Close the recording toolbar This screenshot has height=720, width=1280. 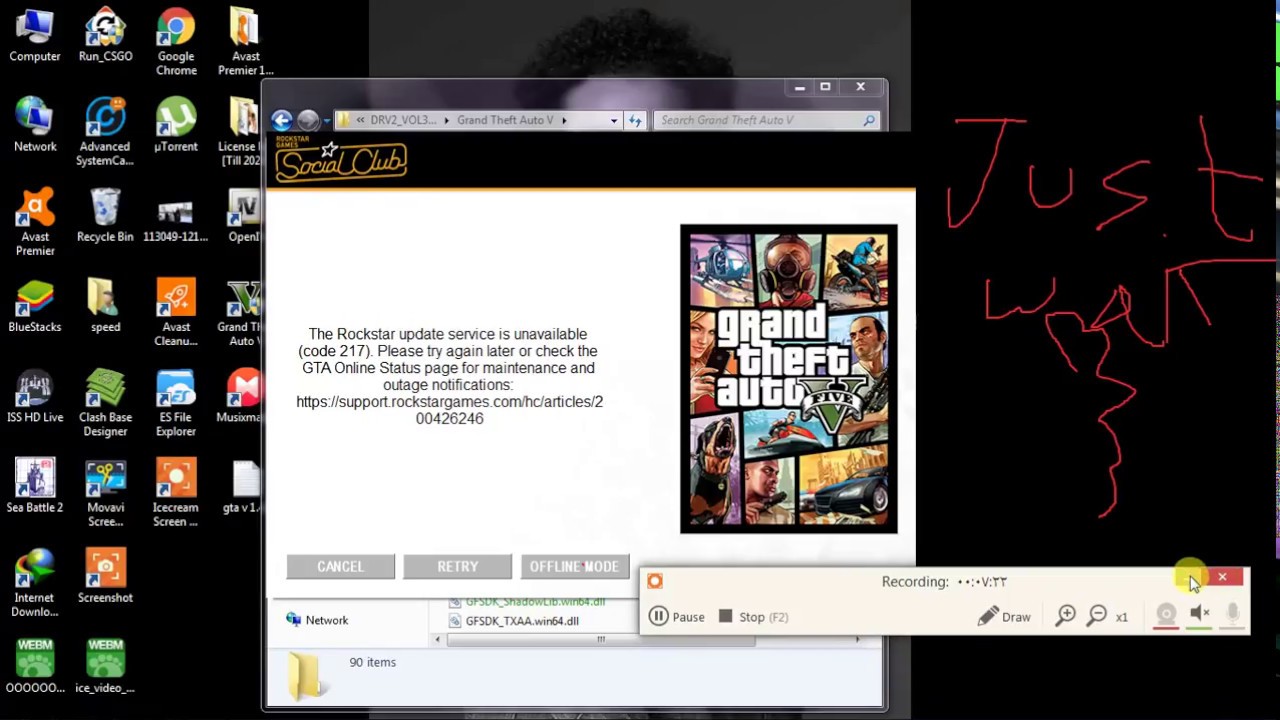[x=1222, y=577]
